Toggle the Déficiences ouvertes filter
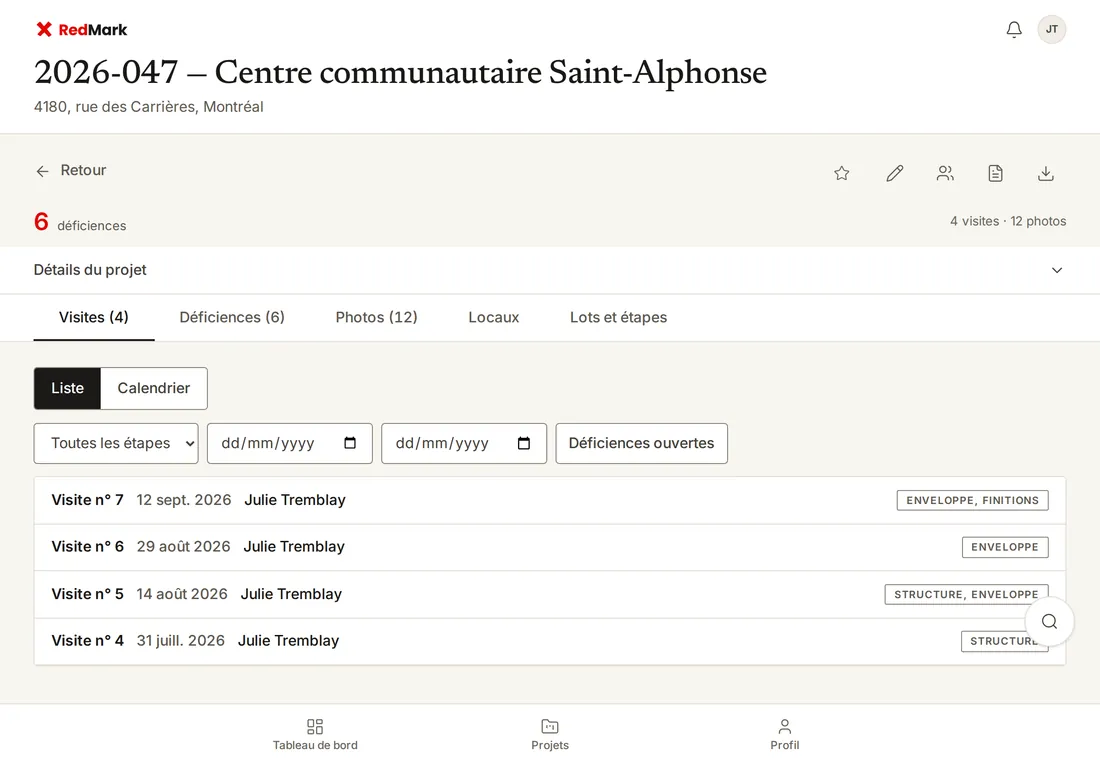The height and width of the screenshot is (764, 1100). [x=641, y=443]
